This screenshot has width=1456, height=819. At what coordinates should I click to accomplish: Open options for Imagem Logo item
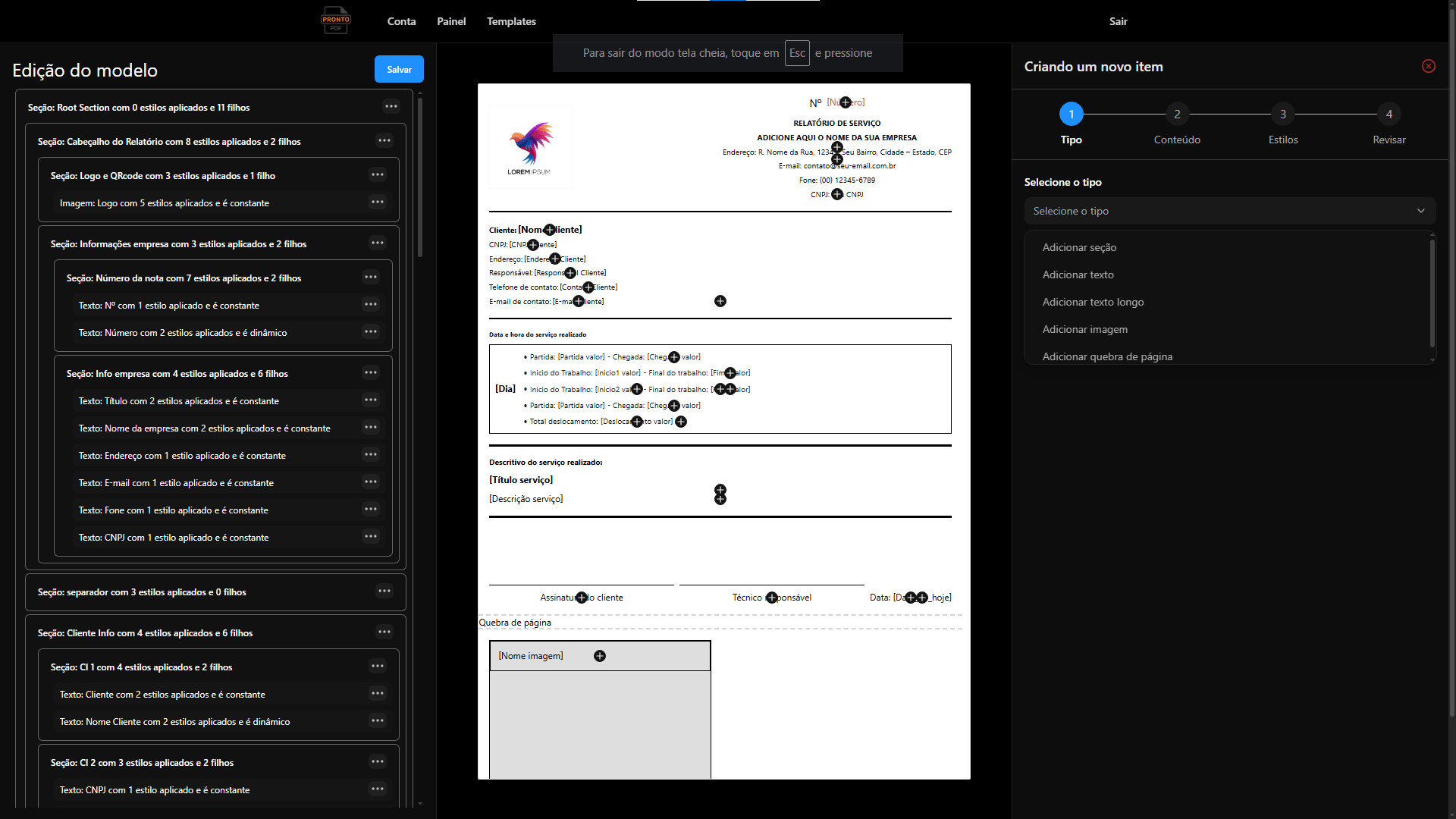(x=378, y=202)
